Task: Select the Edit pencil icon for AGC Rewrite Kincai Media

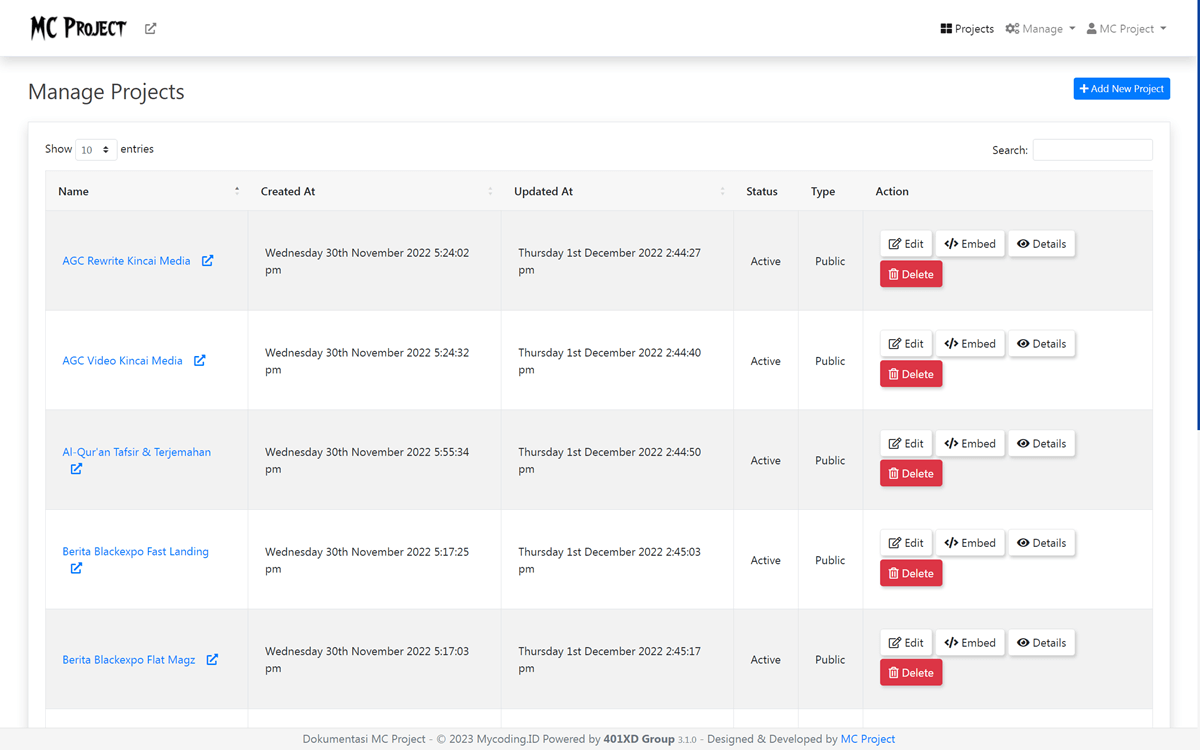Action: coord(892,243)
